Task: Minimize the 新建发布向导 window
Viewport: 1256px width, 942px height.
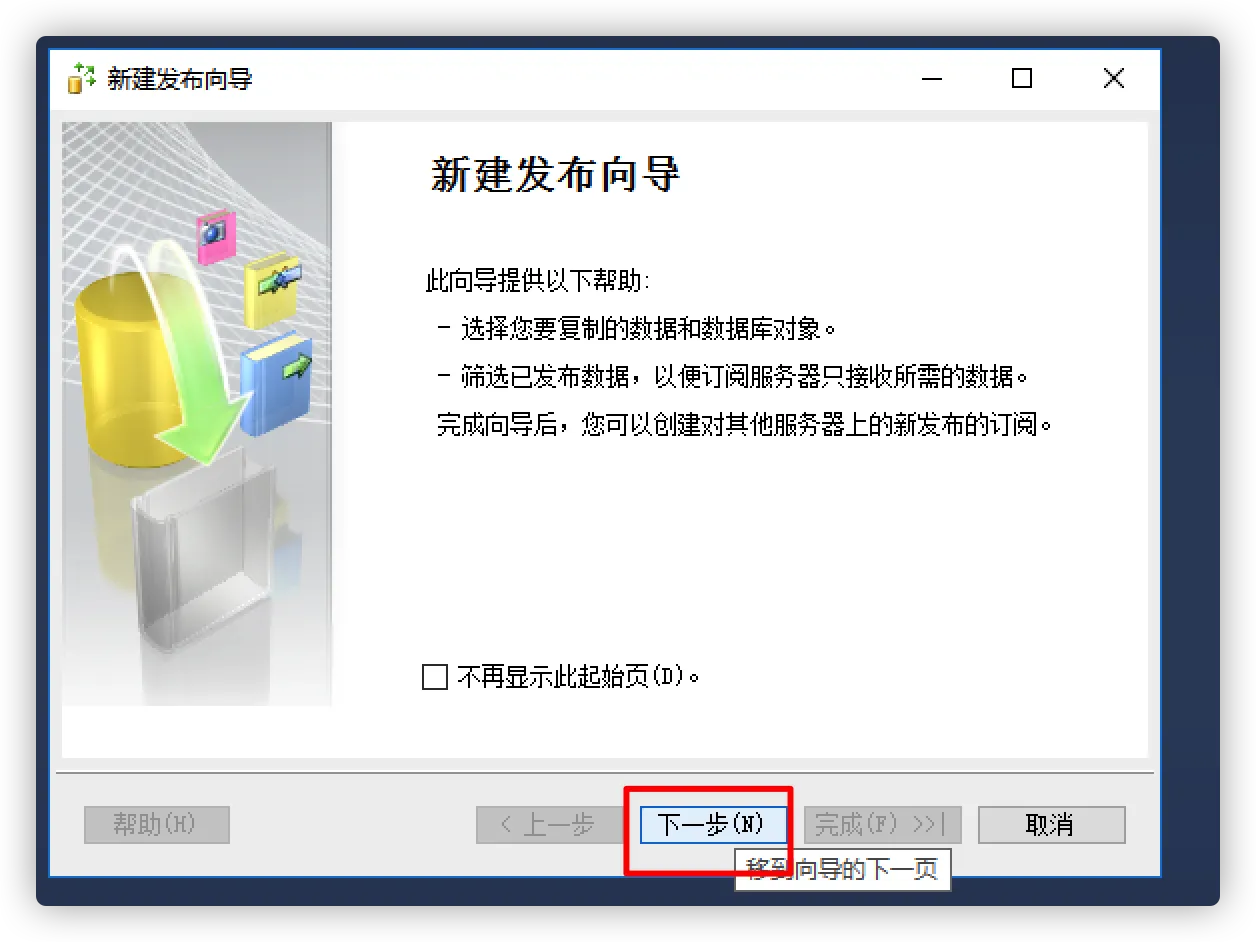Action: [x=931, y=78]
